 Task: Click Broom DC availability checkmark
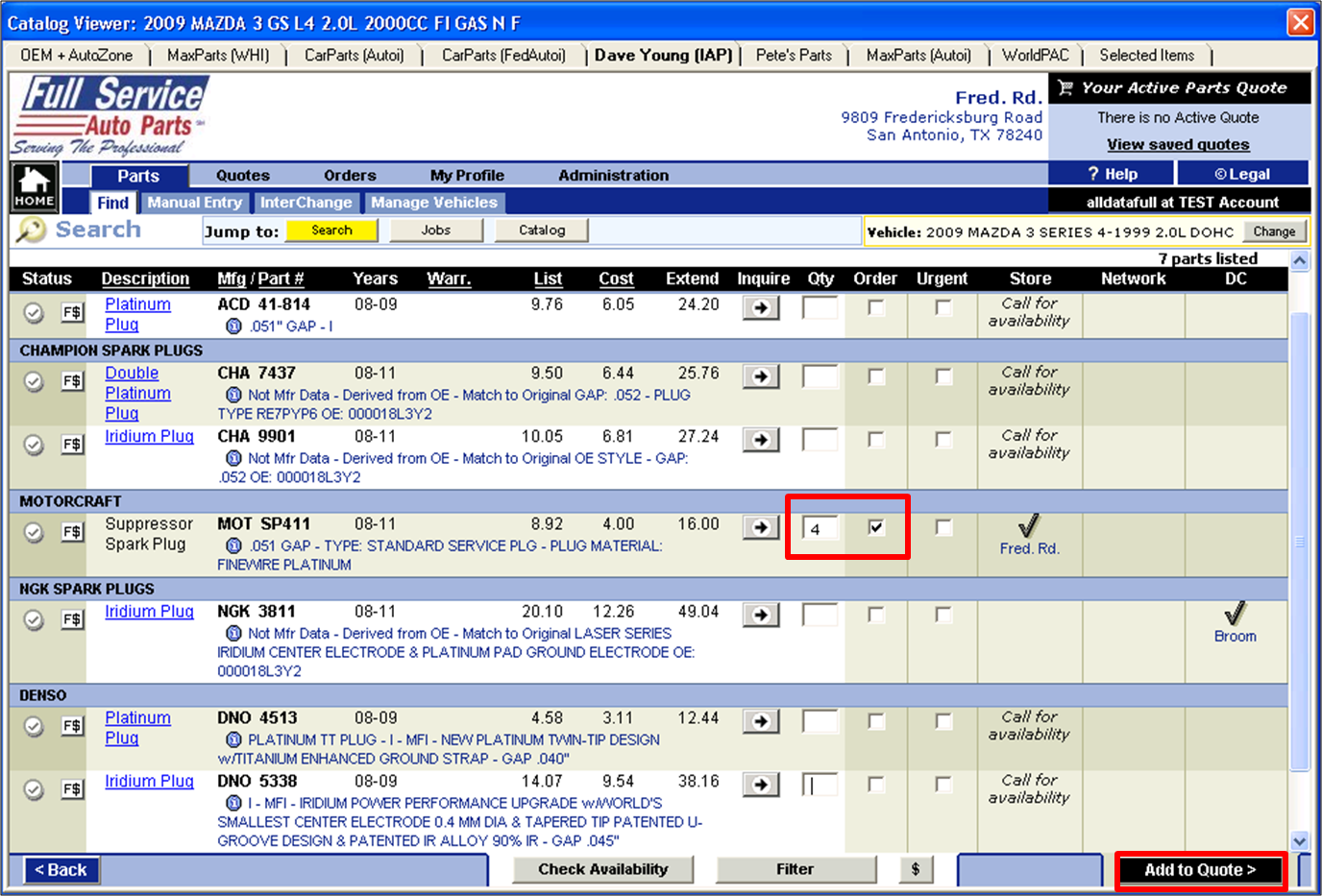click(1236, 613)
